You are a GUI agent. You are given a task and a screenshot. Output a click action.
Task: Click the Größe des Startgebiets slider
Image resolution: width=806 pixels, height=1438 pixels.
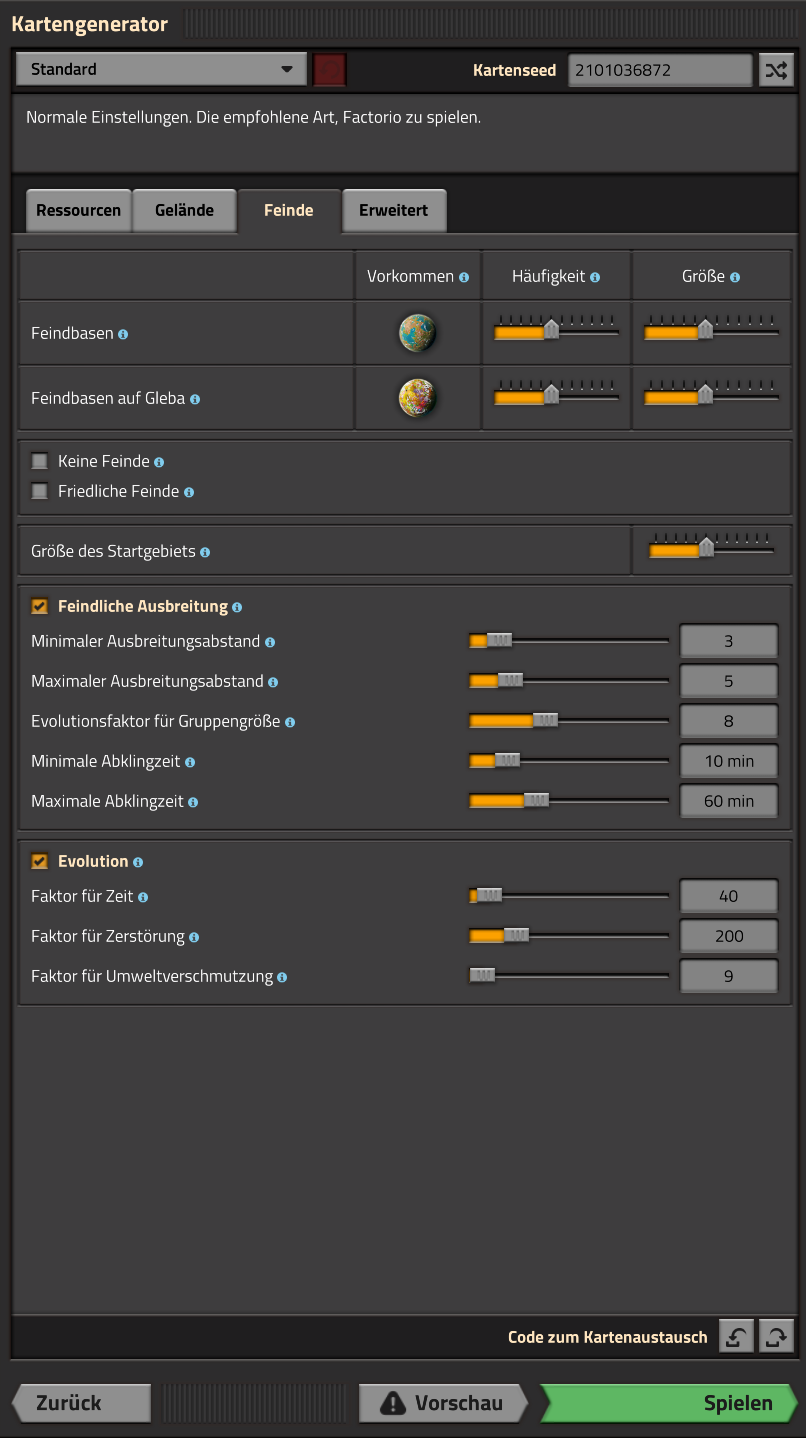pyautogui.click(x=711, y=547)
